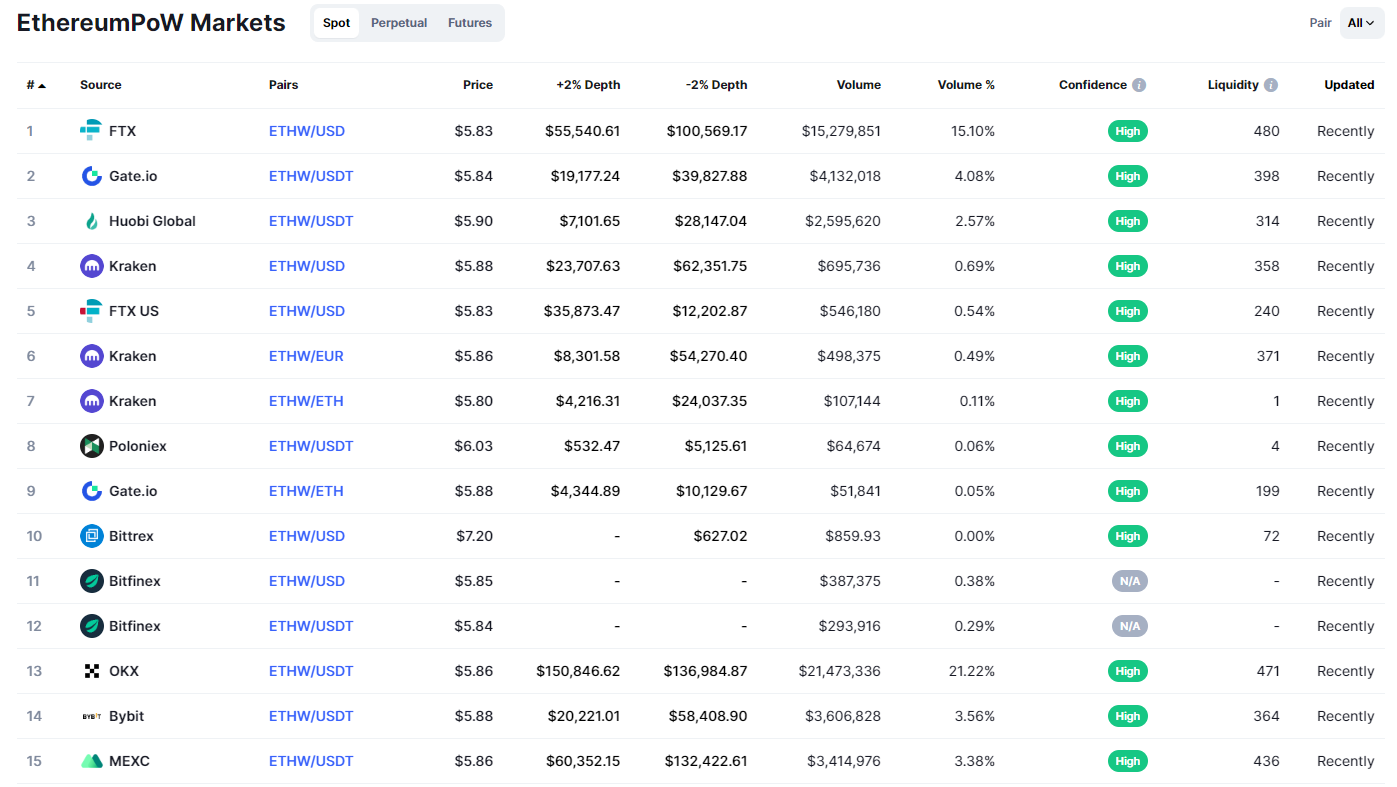
Task: Click the Bybit exchange logo icon
Action: (x=91, y=716)
